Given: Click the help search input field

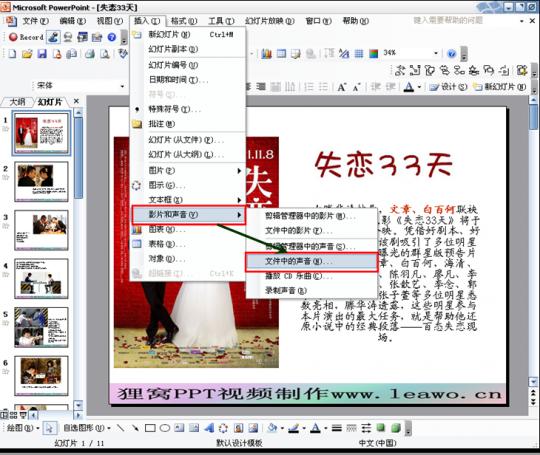Looking at the screenshot, I should point(465,20).
